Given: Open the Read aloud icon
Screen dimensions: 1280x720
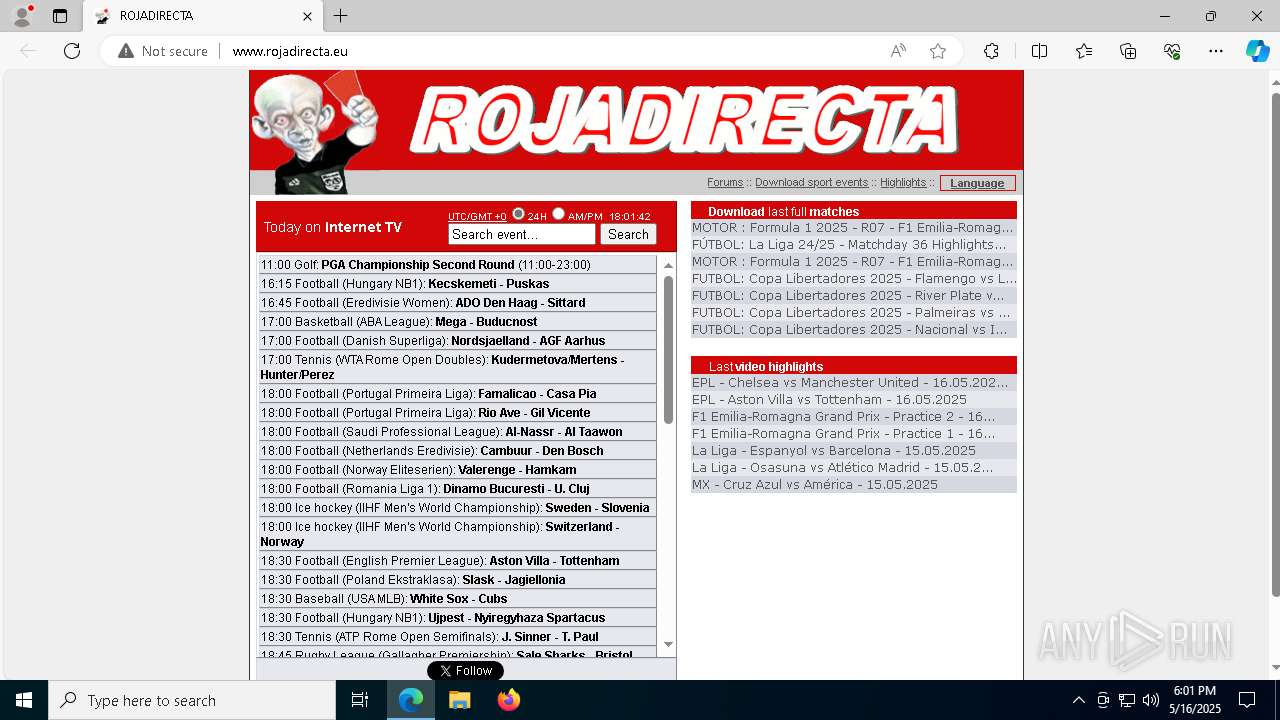Looking at the screenshot, I should pos(898,51).
